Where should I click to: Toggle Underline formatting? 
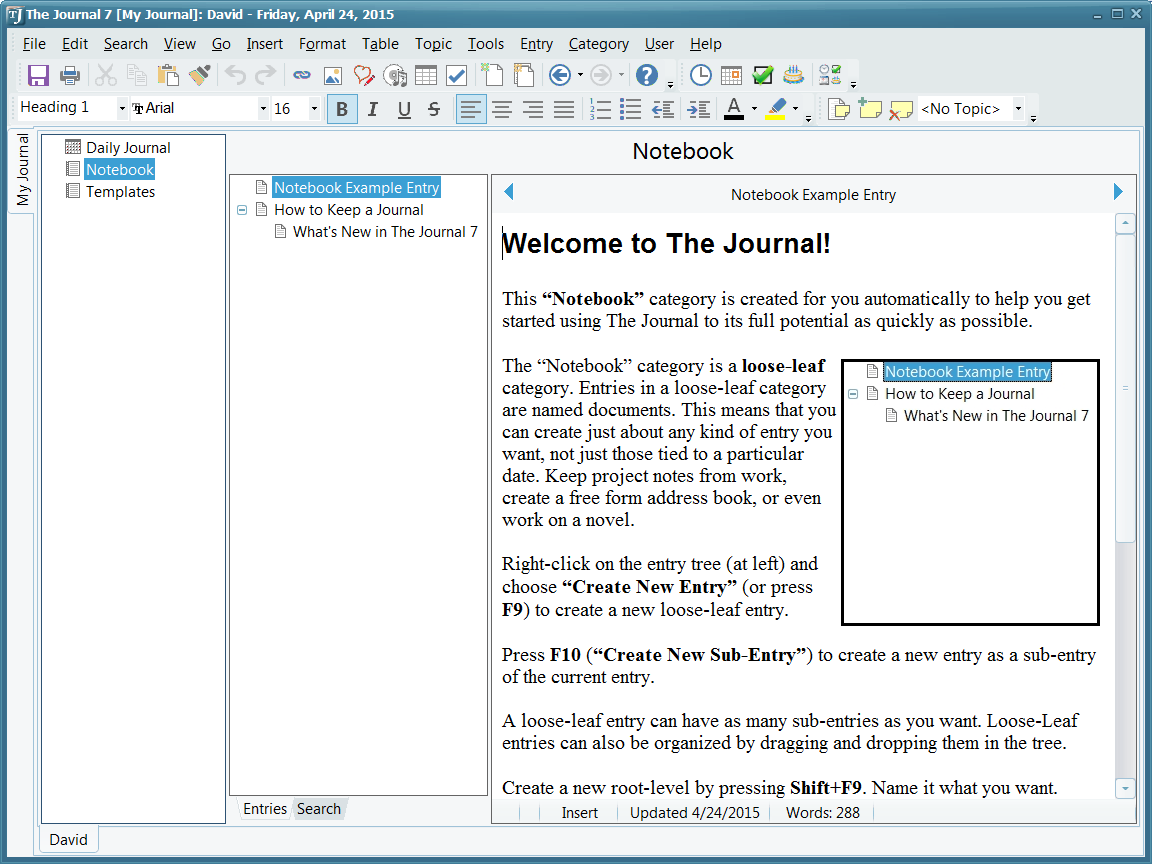(404, 109)
